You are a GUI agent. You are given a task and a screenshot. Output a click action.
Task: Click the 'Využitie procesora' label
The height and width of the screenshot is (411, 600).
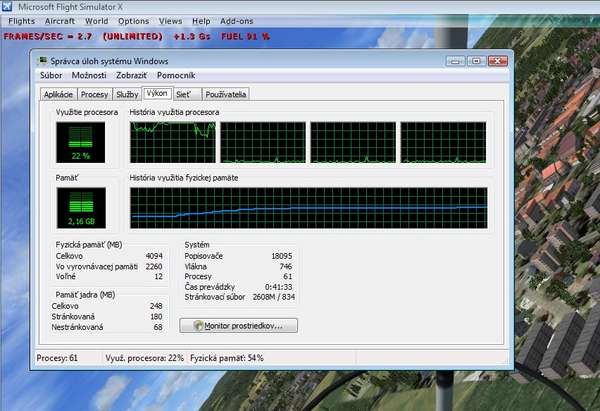click(87, 112)
